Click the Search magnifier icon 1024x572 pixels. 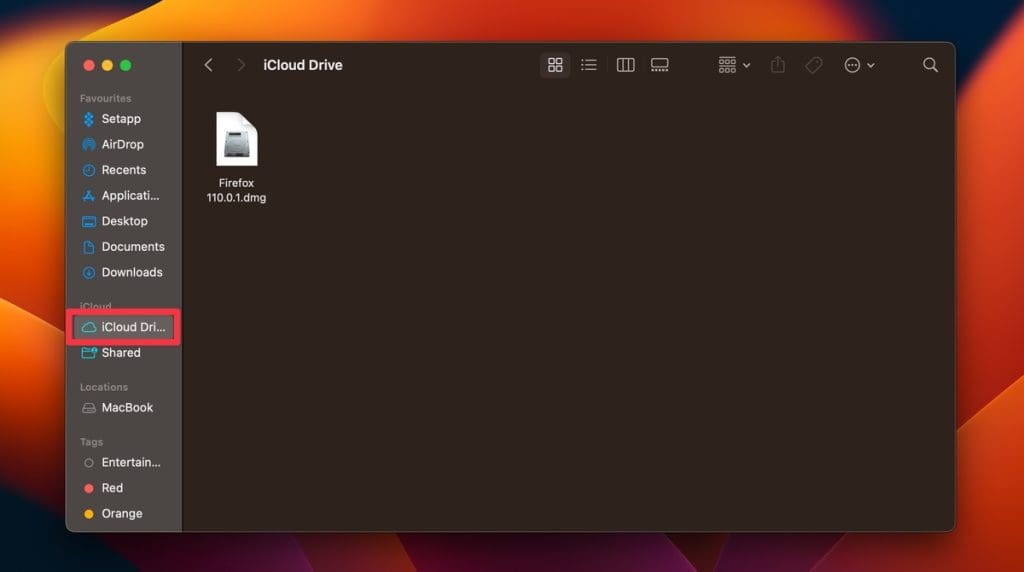point(931,65)
